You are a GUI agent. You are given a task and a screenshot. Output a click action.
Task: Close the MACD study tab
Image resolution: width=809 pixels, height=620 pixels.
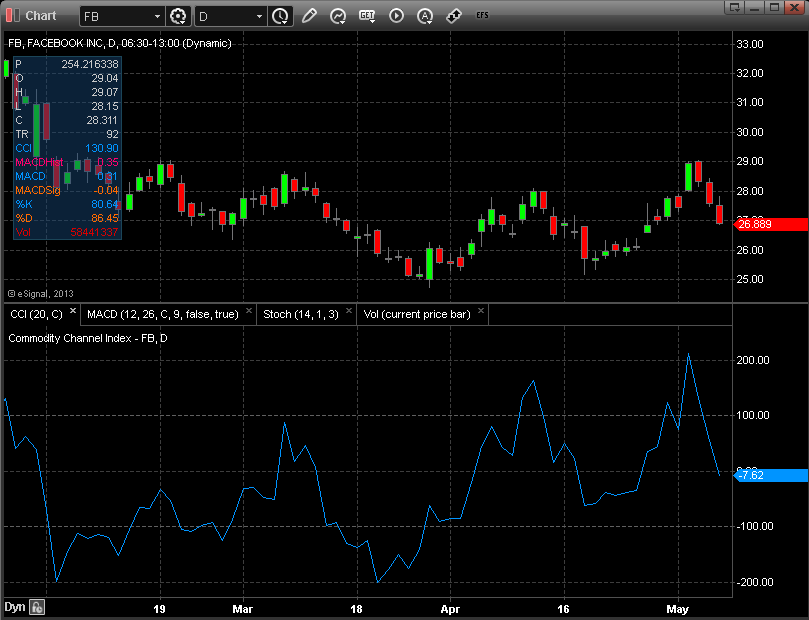coord(249,311)
